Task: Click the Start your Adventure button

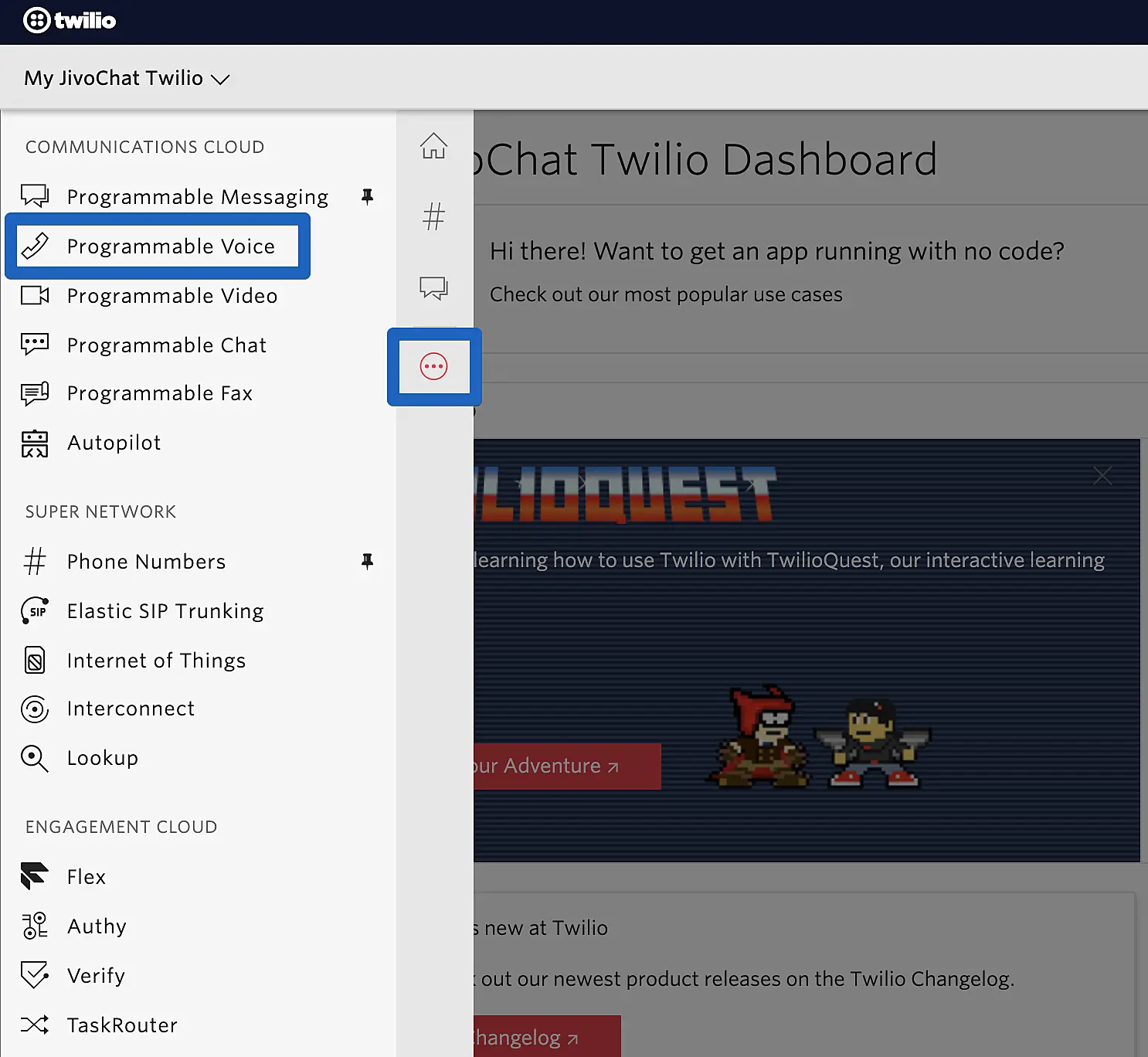Action: (566, 766)
